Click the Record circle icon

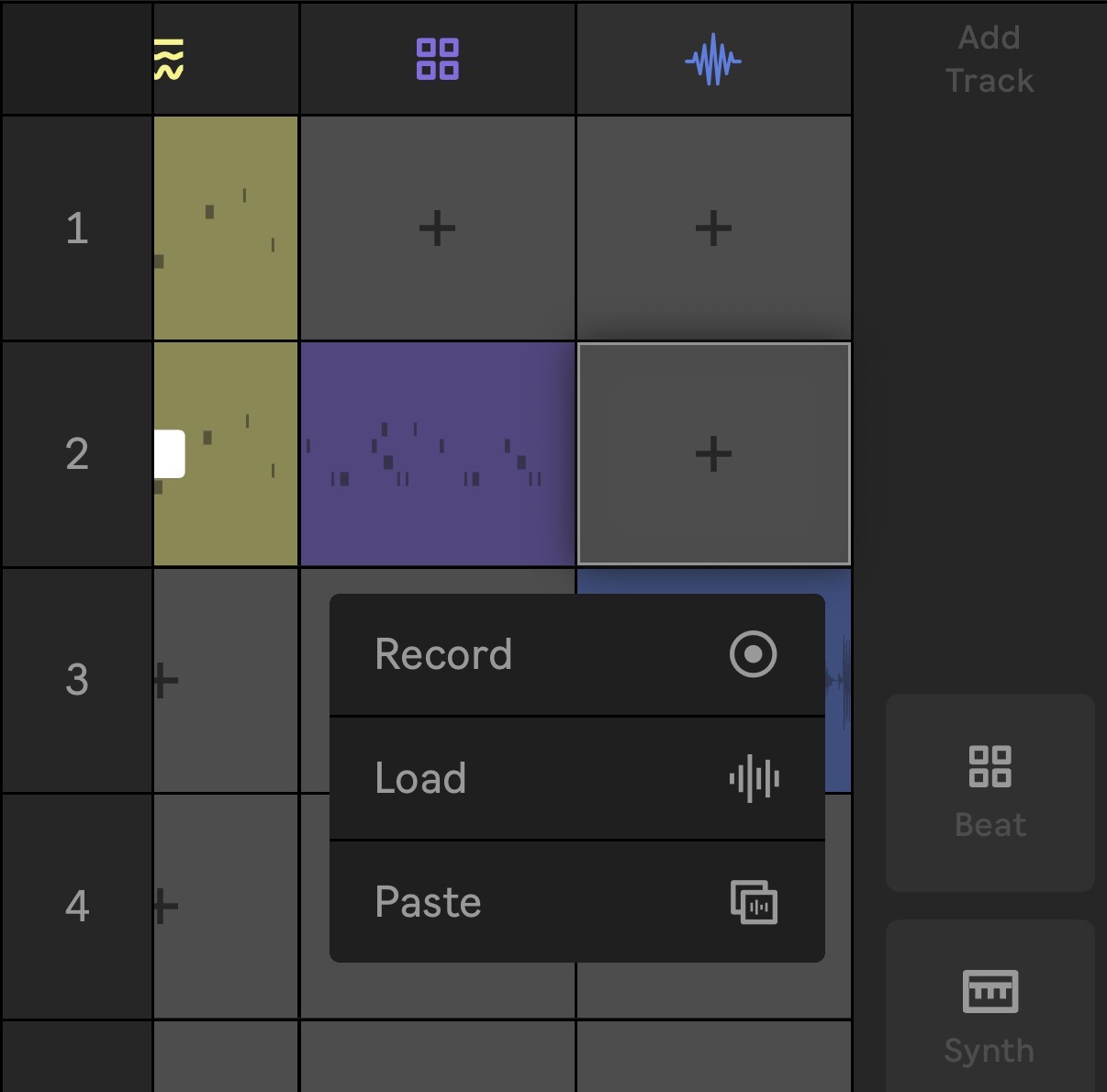point(754,654)
